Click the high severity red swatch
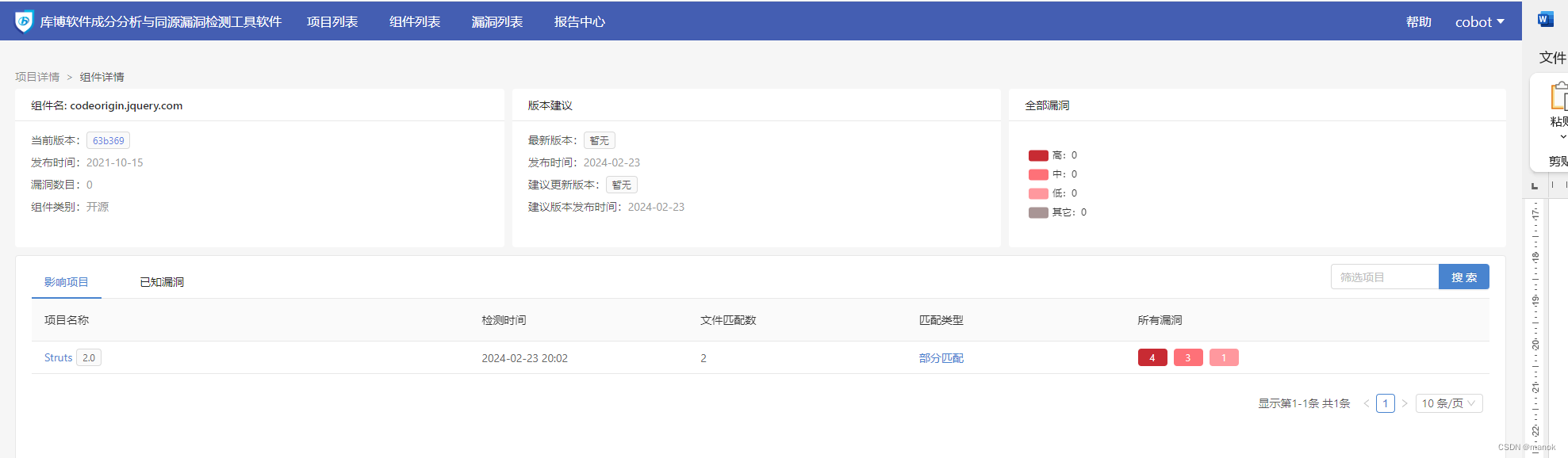Viewport: 1568px width, 458px height. [1038, 155]
